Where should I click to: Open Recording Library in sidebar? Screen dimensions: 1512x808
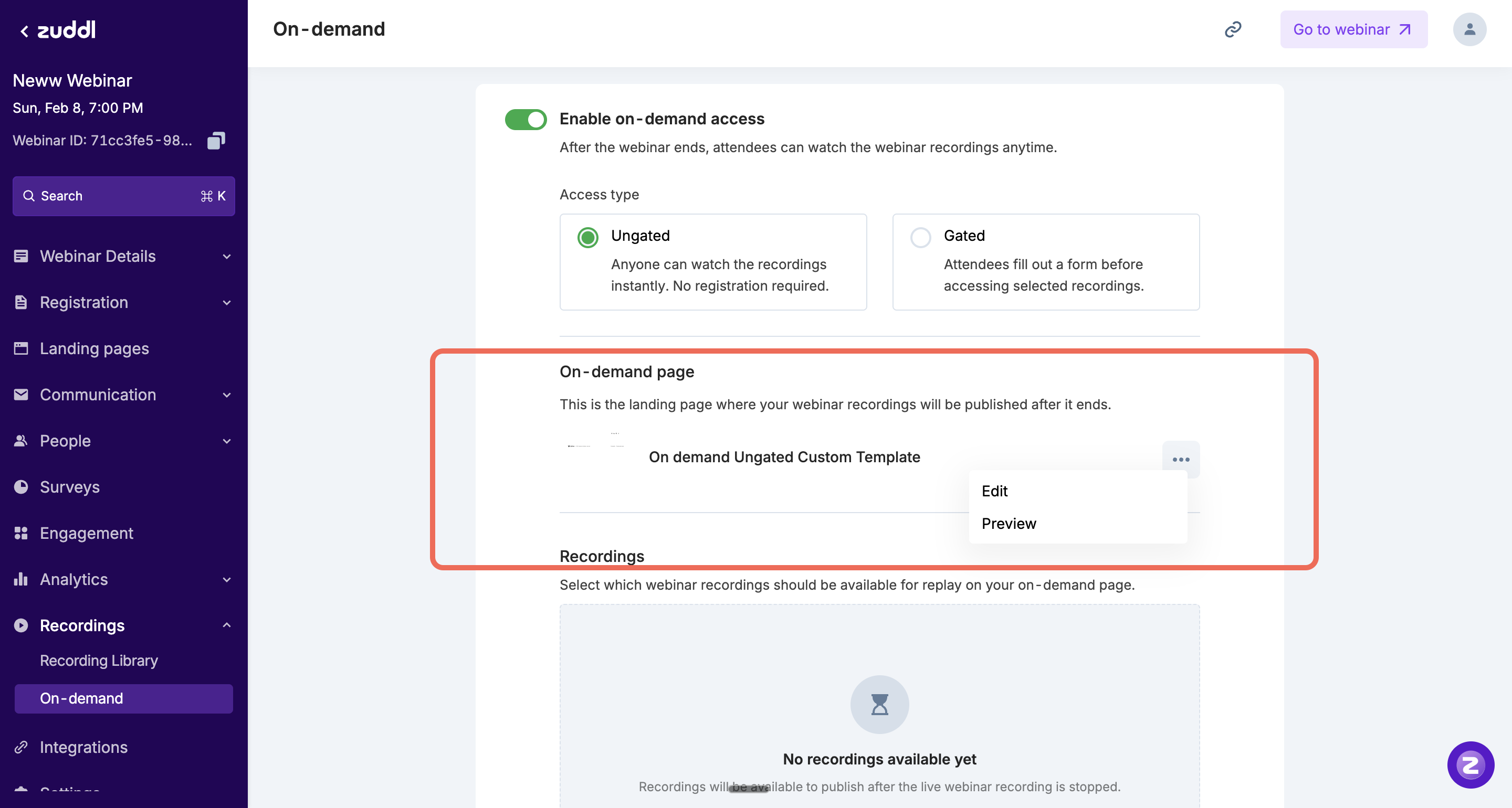pyautogui.click(x=99, y=660)
